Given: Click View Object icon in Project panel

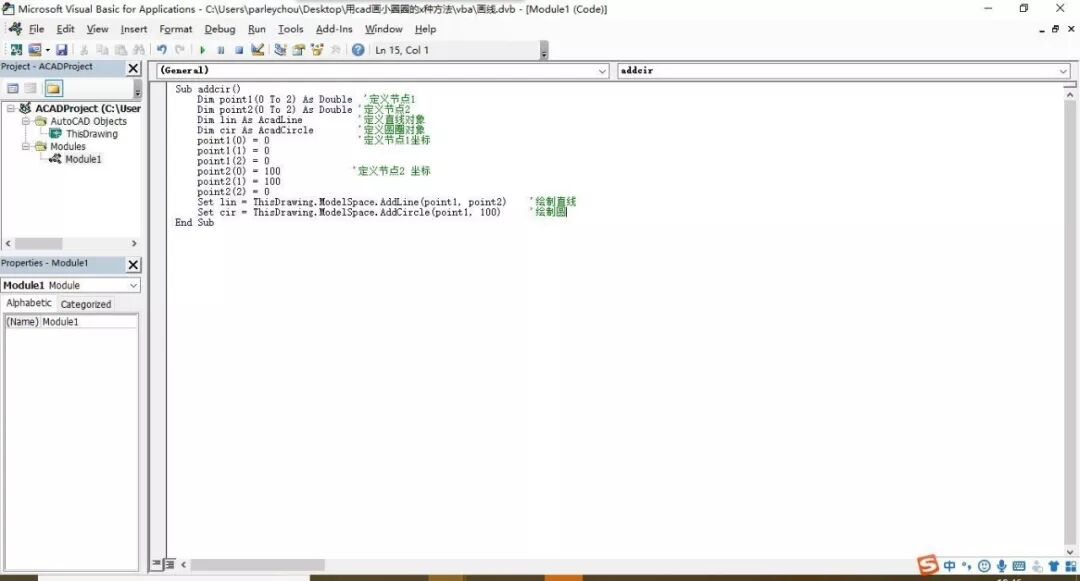Looking at the screenshot, I should tap(30, 88).
